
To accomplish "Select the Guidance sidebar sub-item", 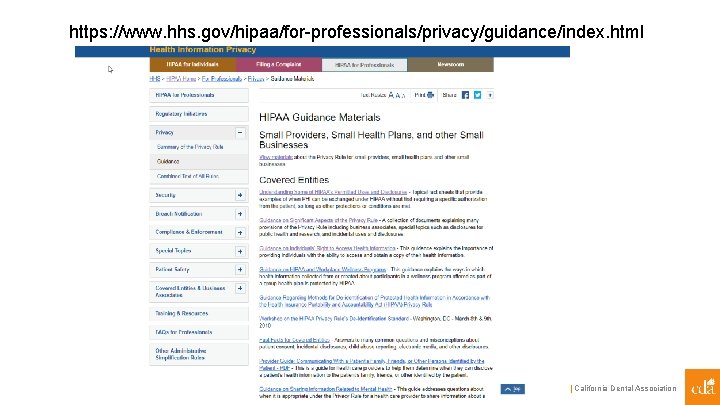I will point(199,162).
